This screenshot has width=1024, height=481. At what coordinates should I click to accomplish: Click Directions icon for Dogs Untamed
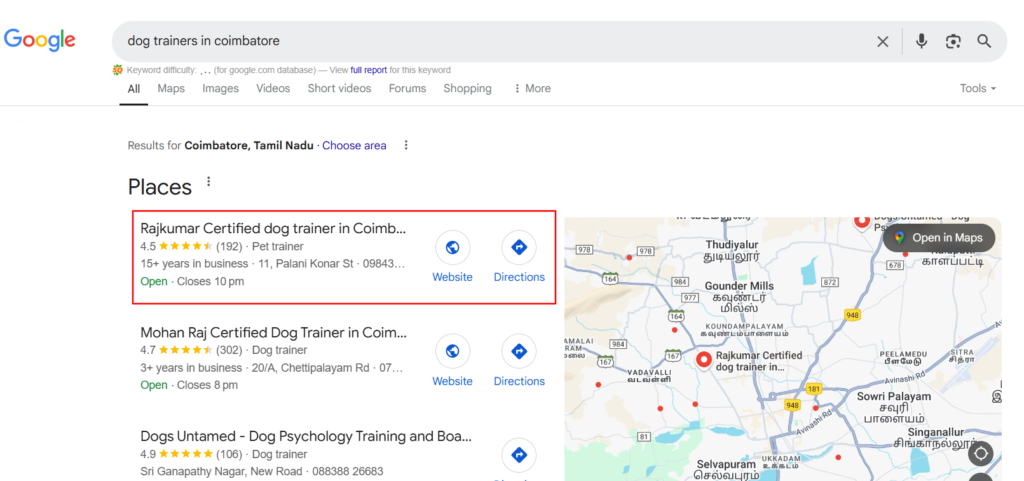coord(519,456)
